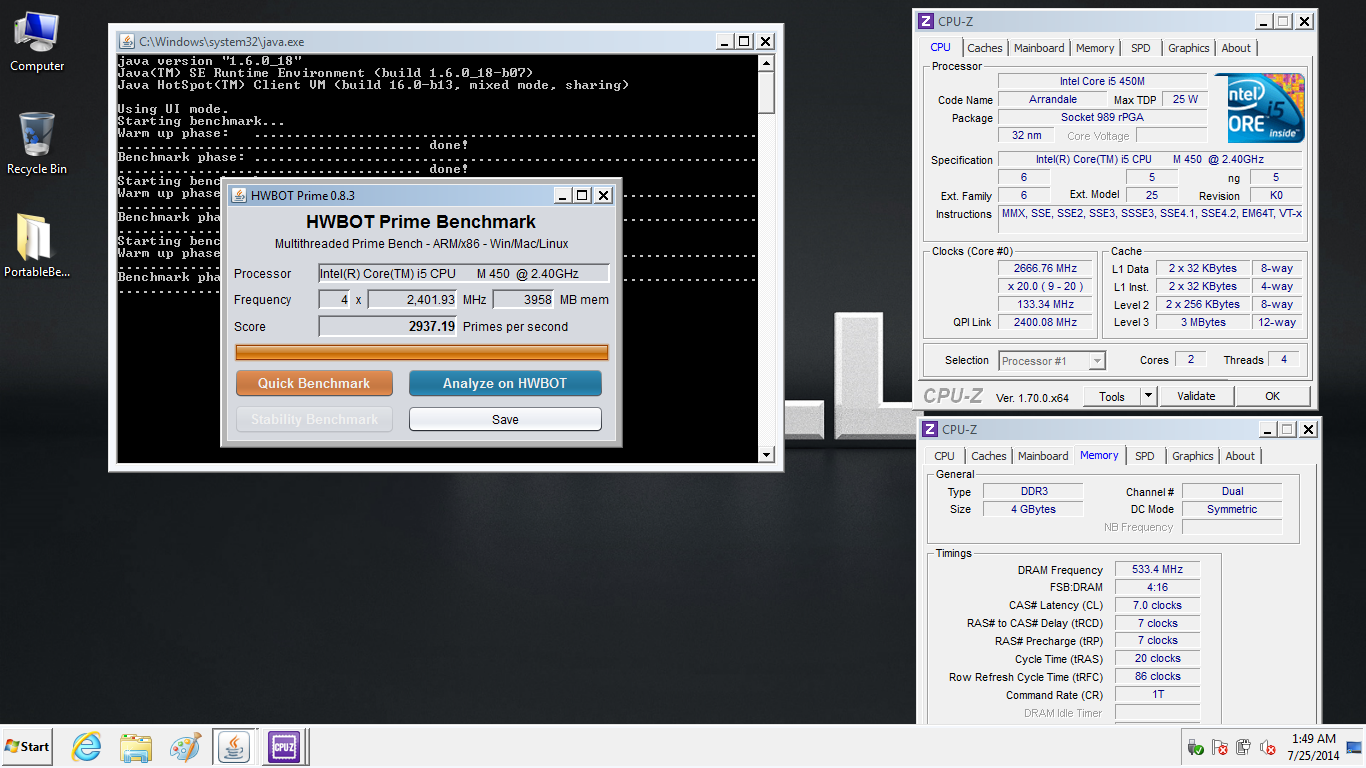The width and height of the screenshot is (1366, 768).
Task: Open the Recycle Bin desktop icon
Action: coord(37,144)
